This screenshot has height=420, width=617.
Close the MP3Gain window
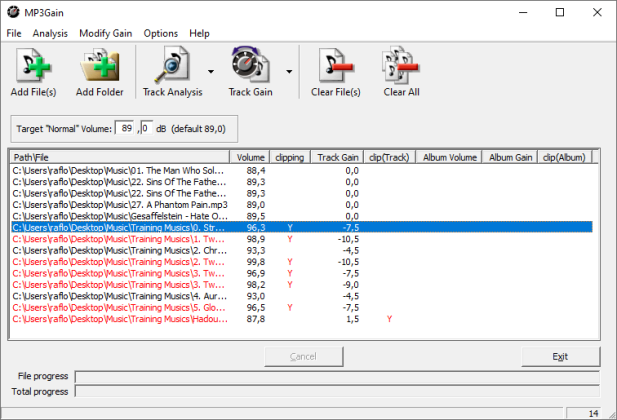pos(597,13)
